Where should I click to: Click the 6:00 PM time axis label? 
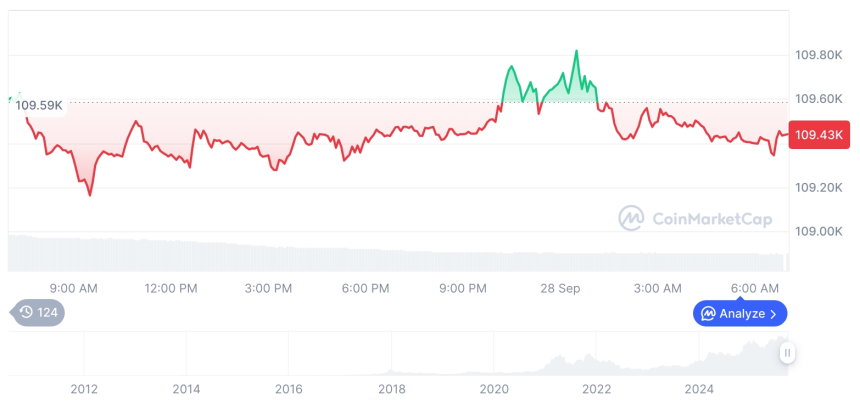pos(365,288)
